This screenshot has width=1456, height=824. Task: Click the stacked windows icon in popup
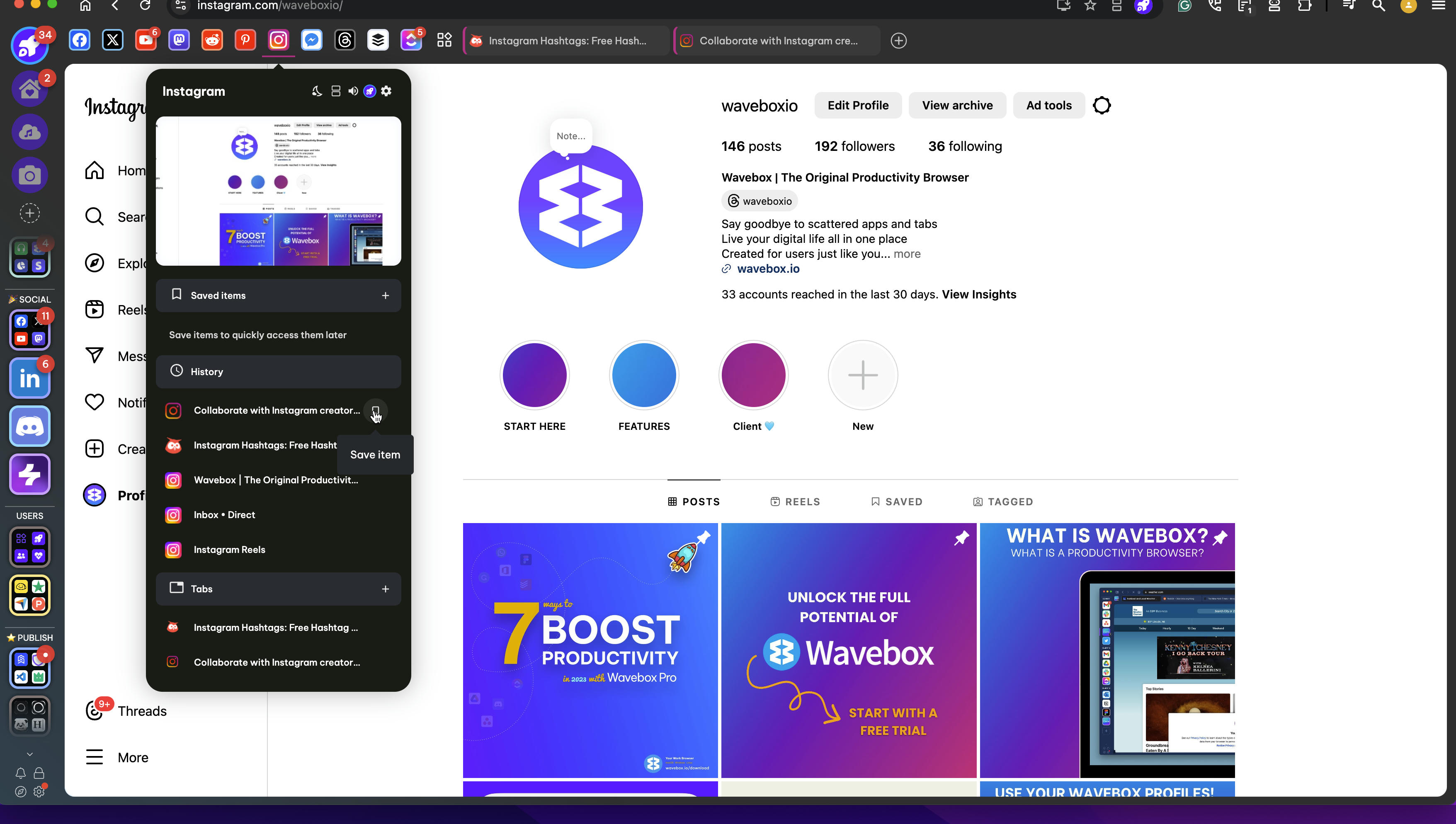(x=335, y=91)
